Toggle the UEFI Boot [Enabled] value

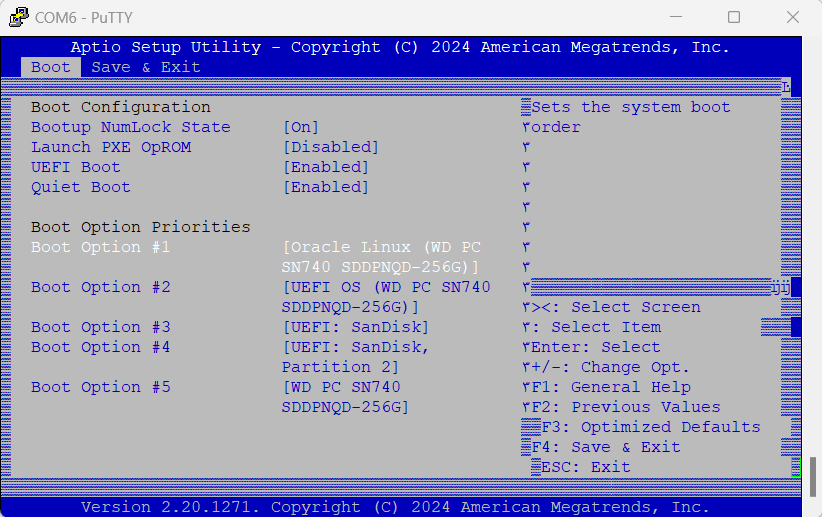point(326,167)
